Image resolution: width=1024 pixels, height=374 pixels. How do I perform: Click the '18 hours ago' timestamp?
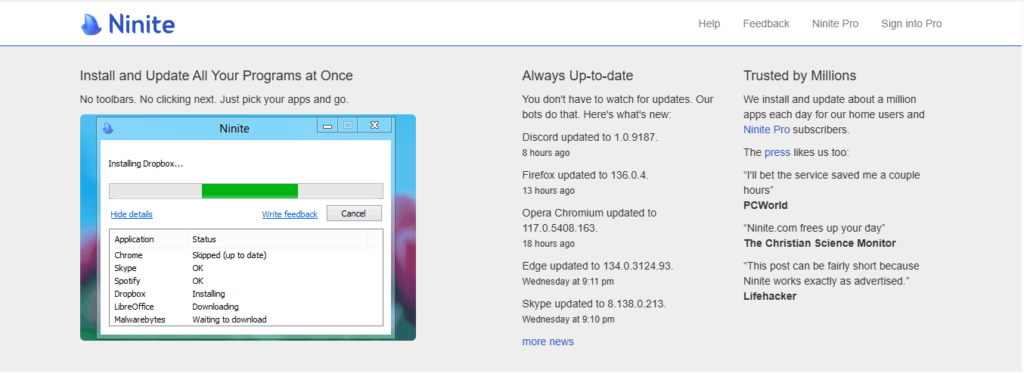549,243
